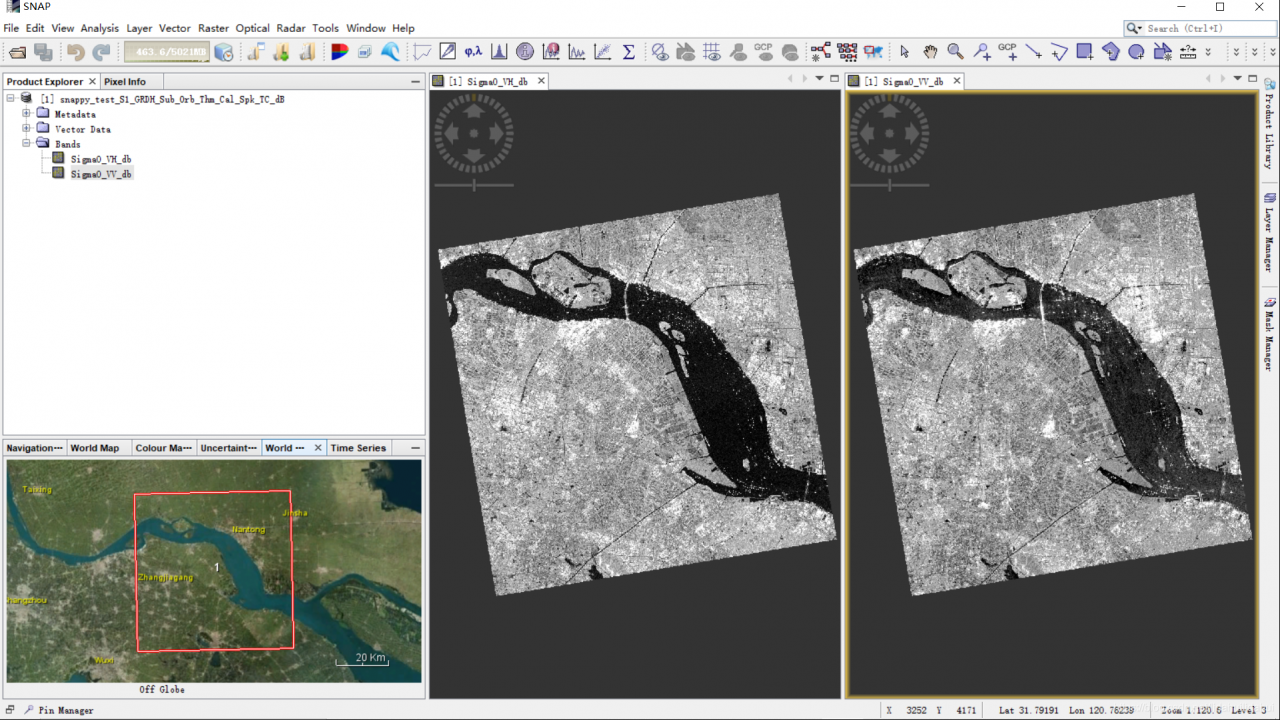Close the World View tab
Viewport: 1280px width, 720px height.
tap(318, 448)
